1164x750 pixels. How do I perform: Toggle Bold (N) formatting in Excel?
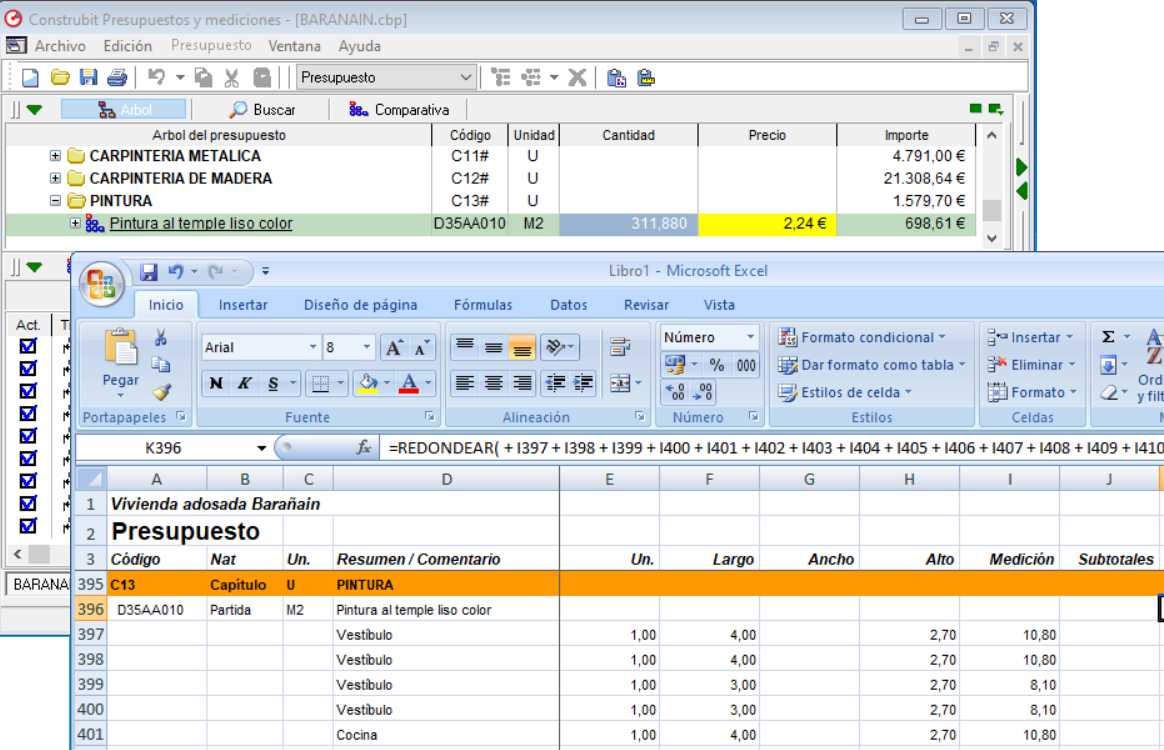coord(216,383)
